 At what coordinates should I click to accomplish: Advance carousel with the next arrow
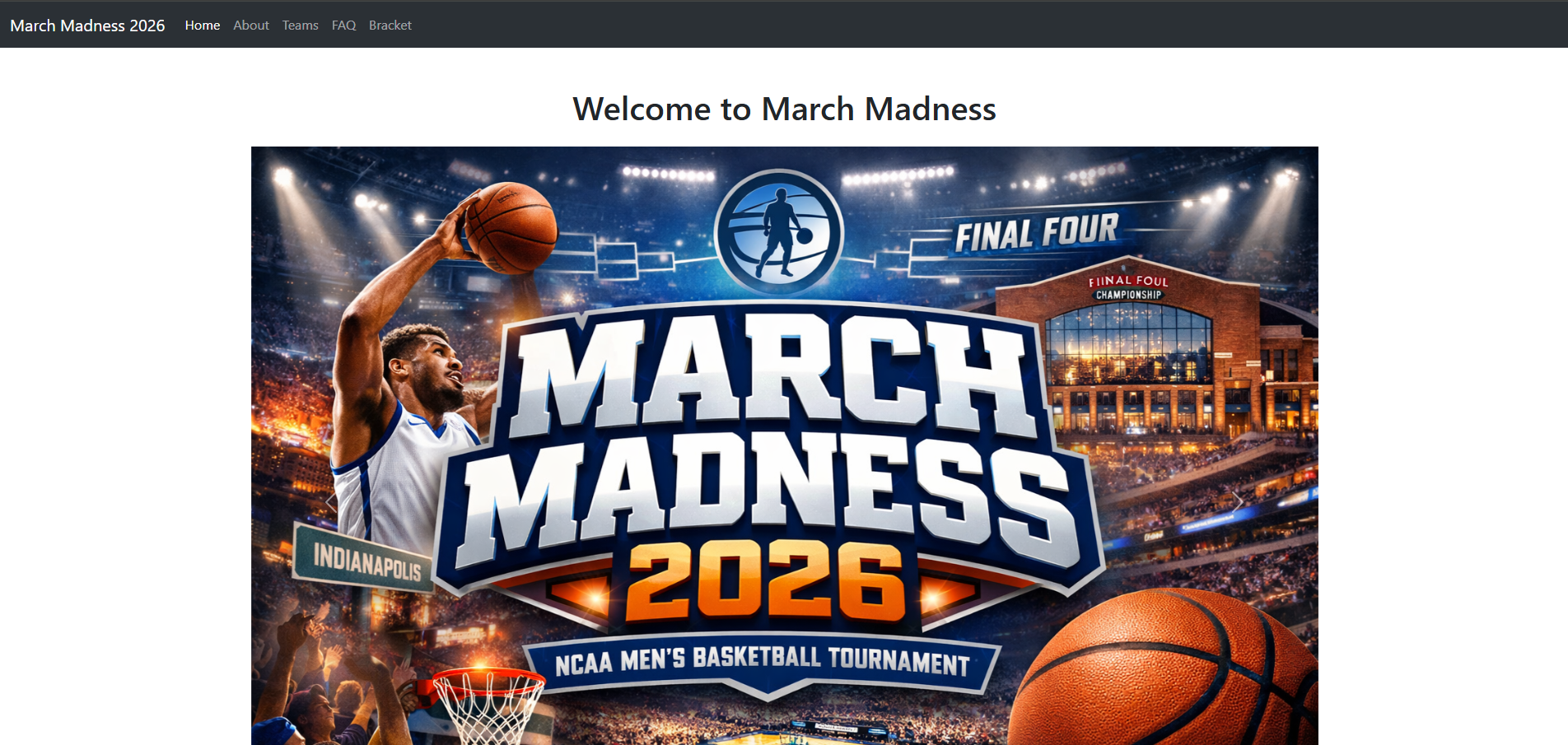(1238, 501)
